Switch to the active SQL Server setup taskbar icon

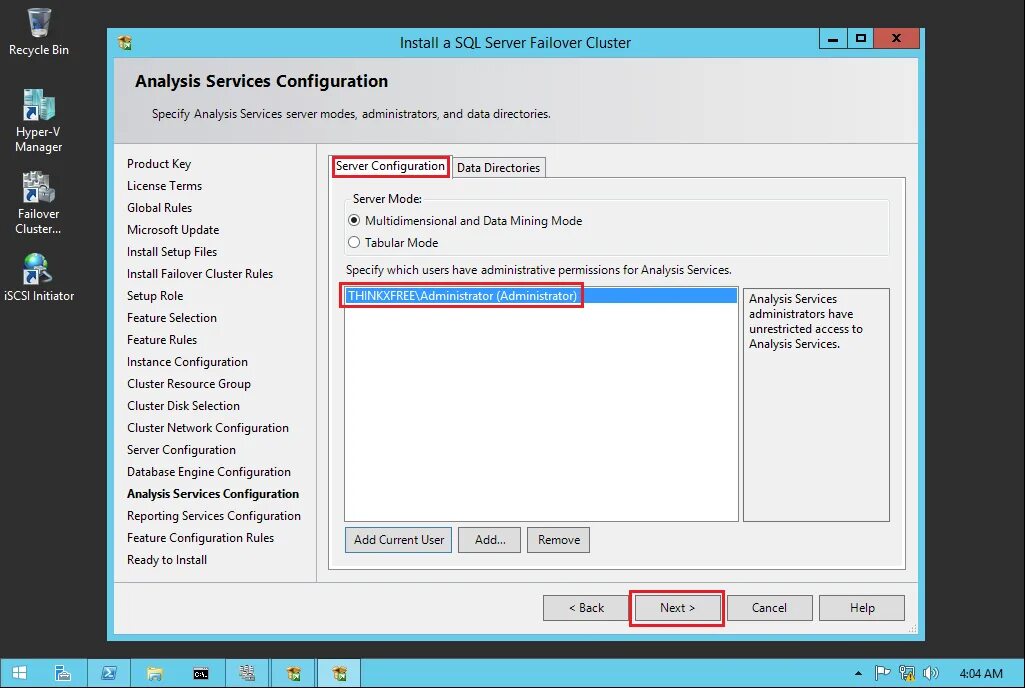pos(339,673)
